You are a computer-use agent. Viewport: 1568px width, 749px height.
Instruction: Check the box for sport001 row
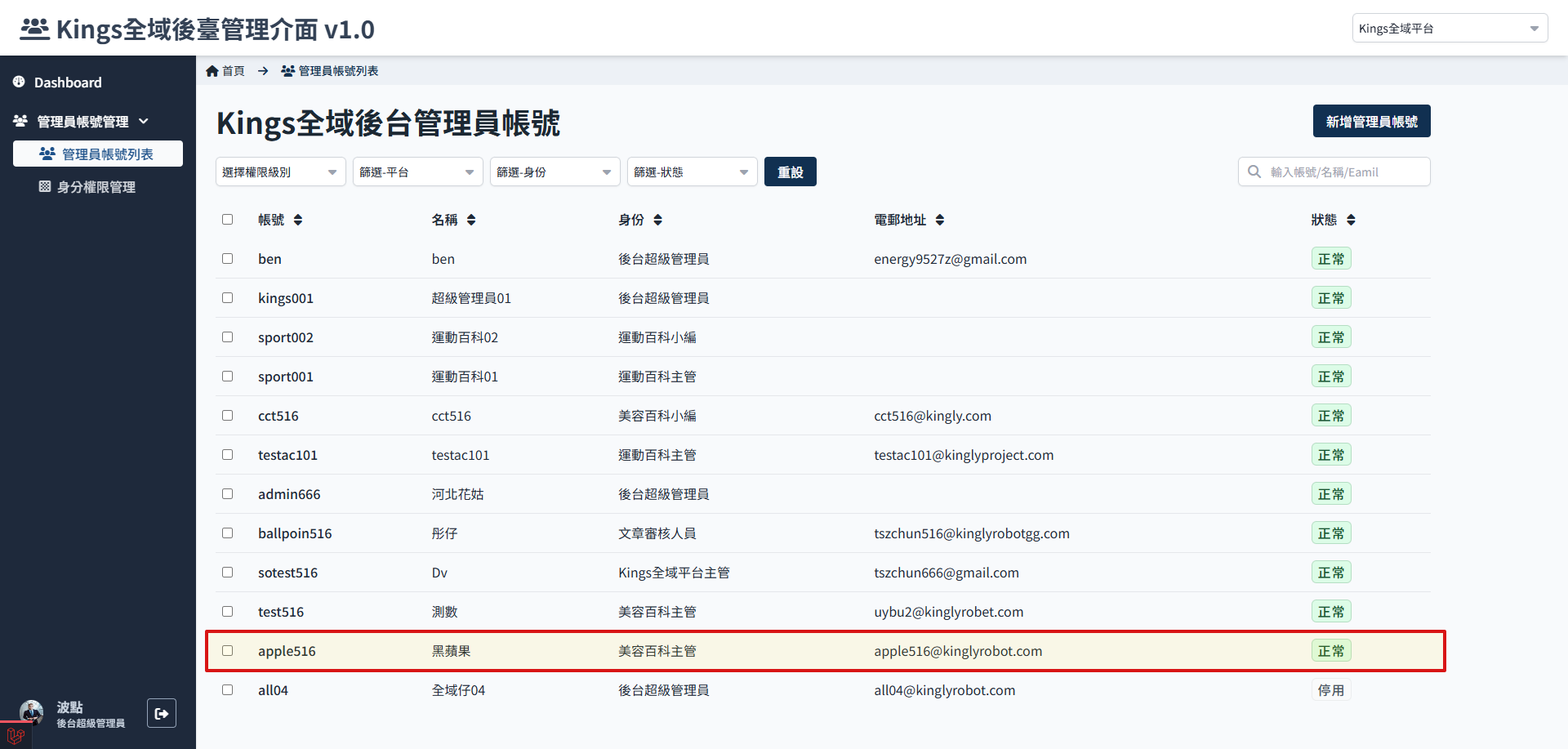[228, 377]
